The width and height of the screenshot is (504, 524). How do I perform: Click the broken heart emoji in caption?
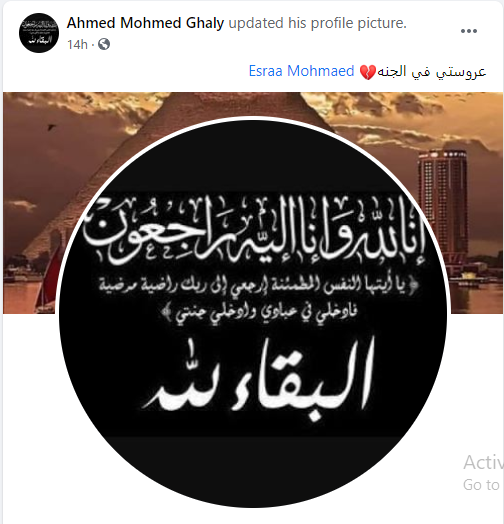coord(367,72)
